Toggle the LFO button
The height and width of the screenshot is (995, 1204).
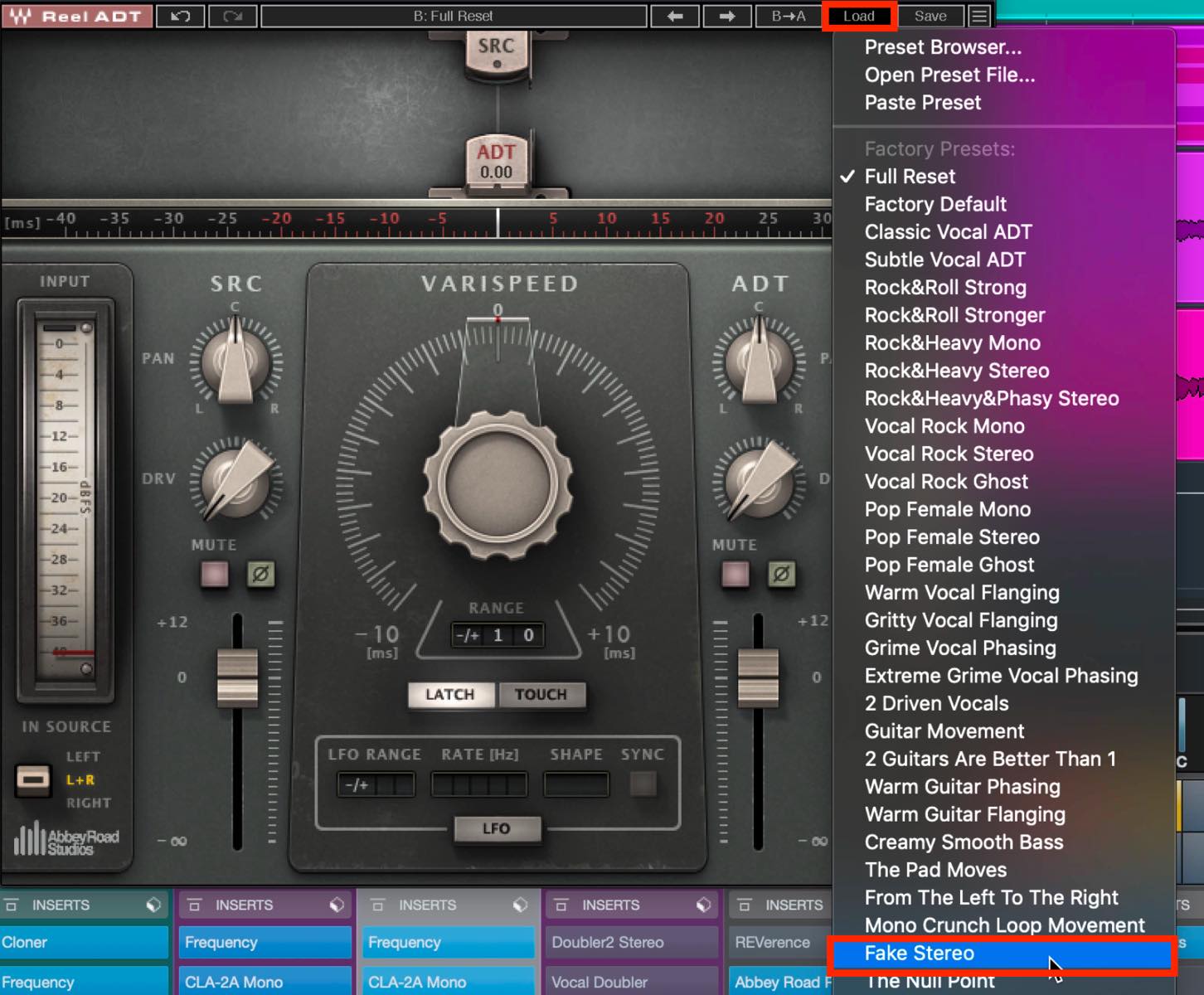pyautogui.click(x=497, y=828)
